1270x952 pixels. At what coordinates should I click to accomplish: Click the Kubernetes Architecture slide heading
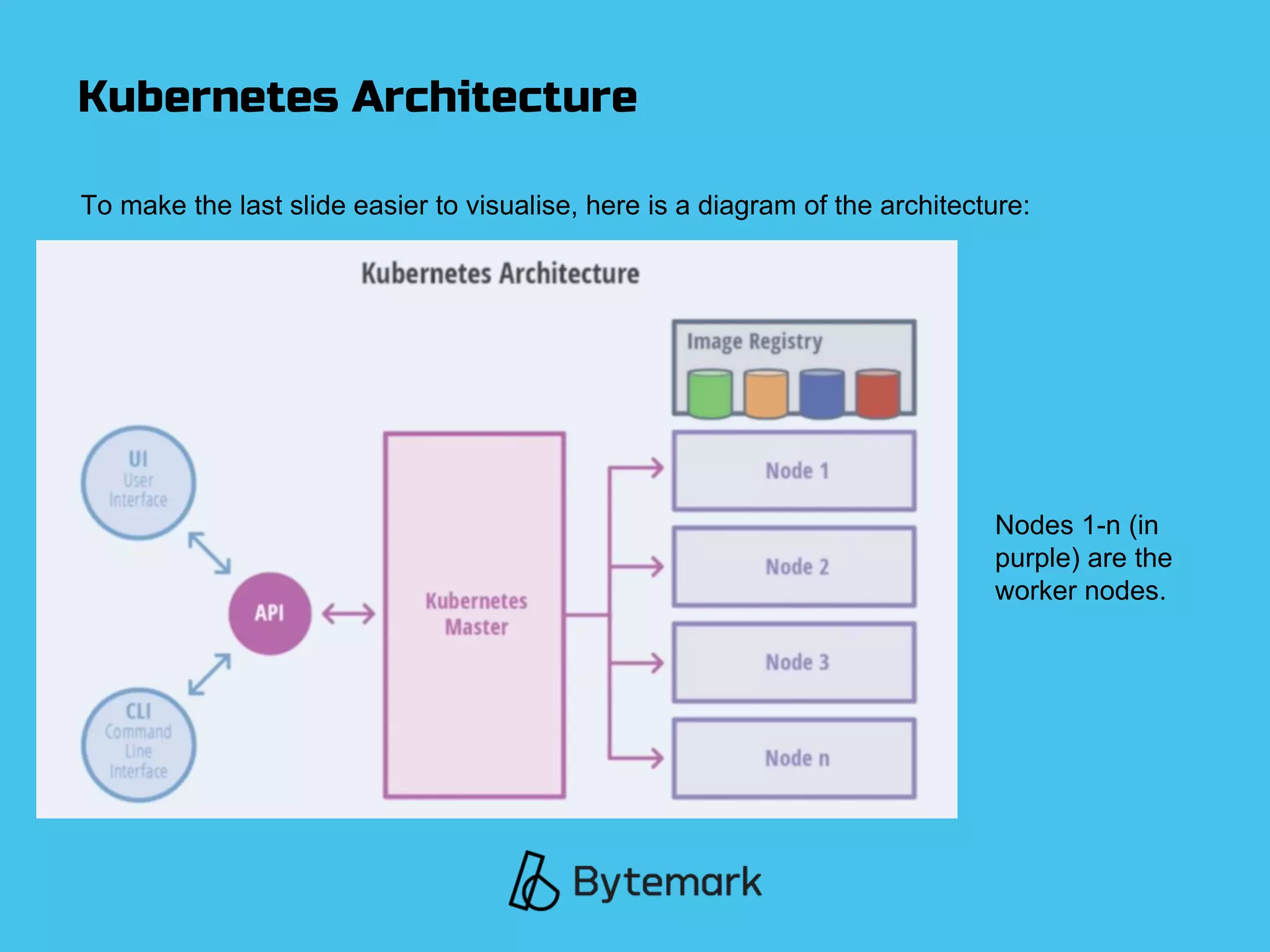click(357, 97)
